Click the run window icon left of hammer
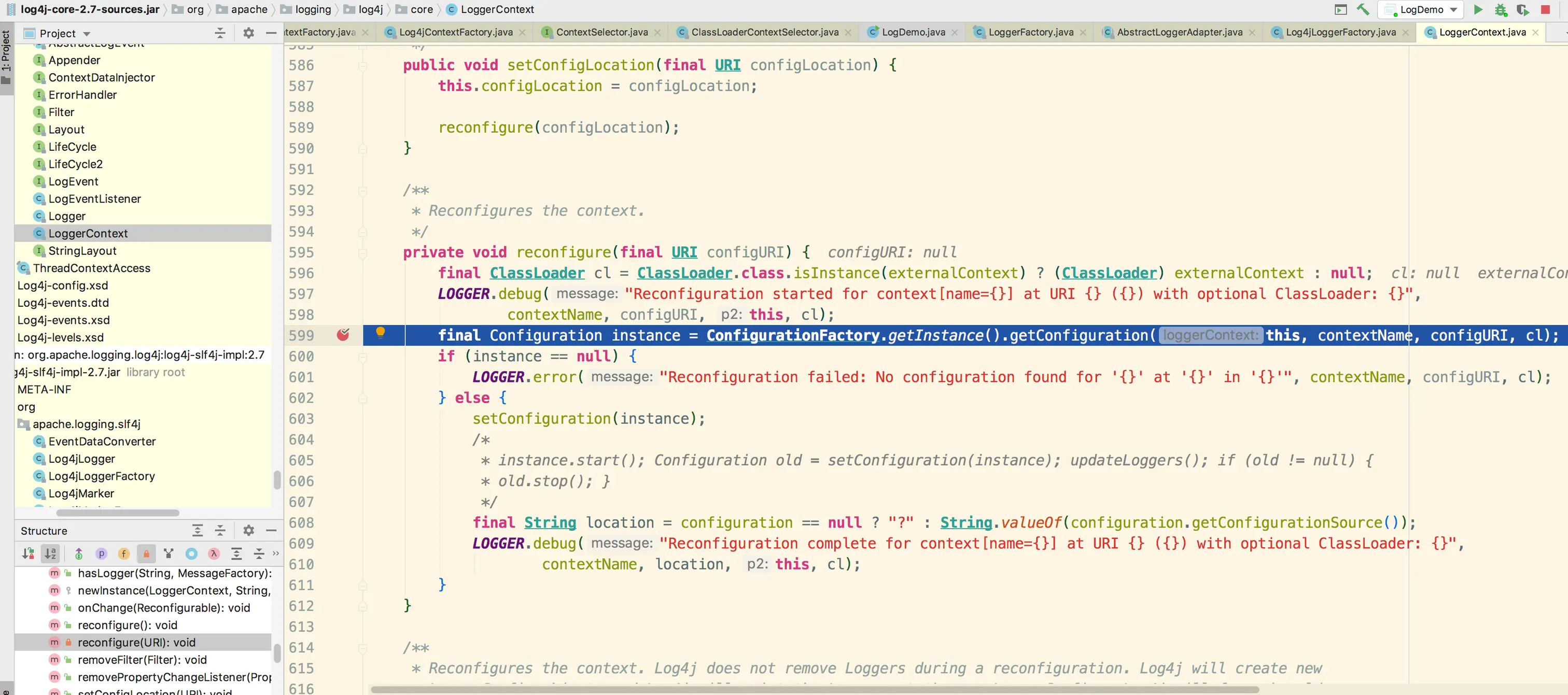This screenshot has width=1568, height=695. (1340, 9)
